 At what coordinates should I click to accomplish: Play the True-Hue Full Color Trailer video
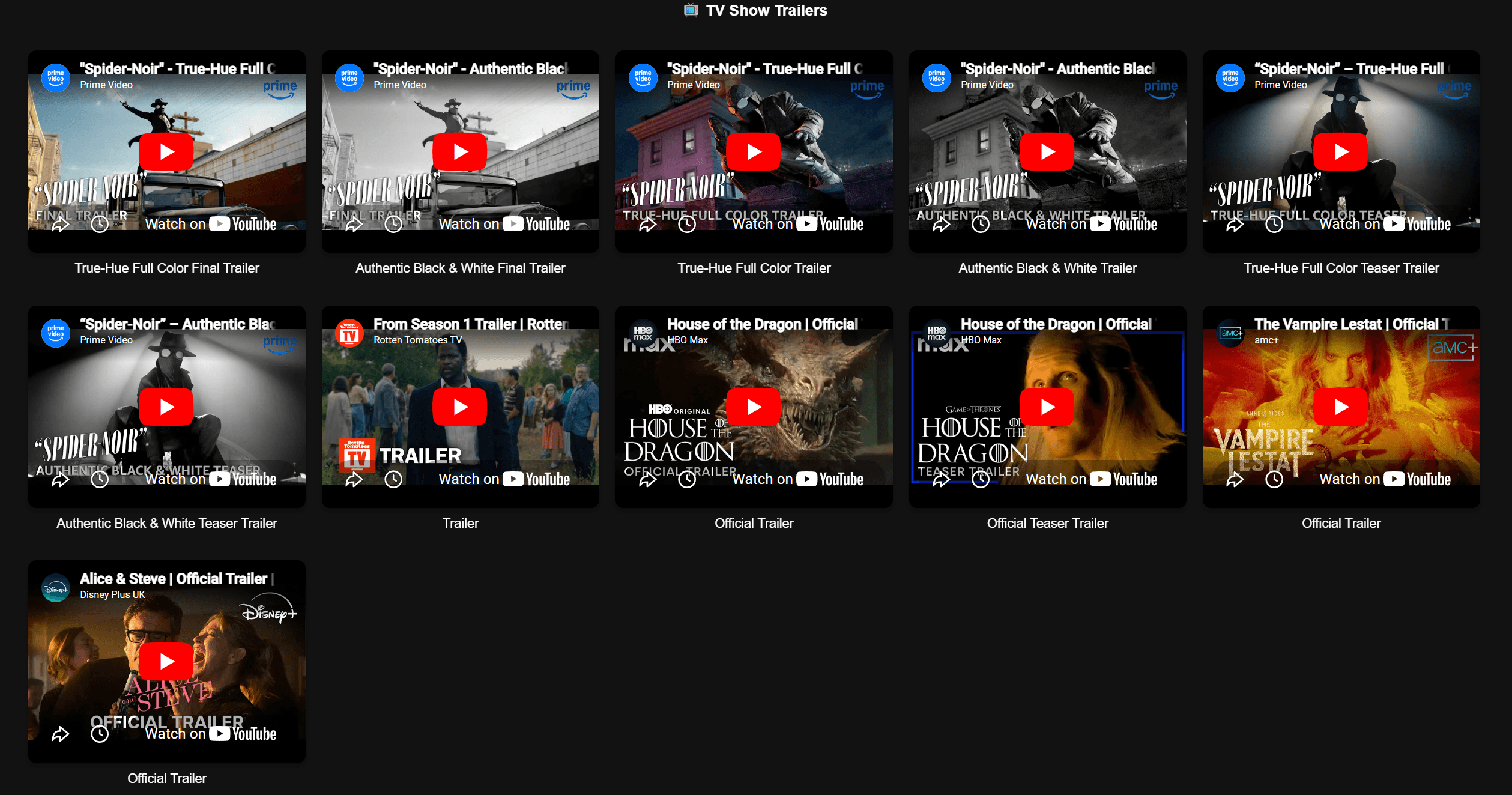pos(754,152)
